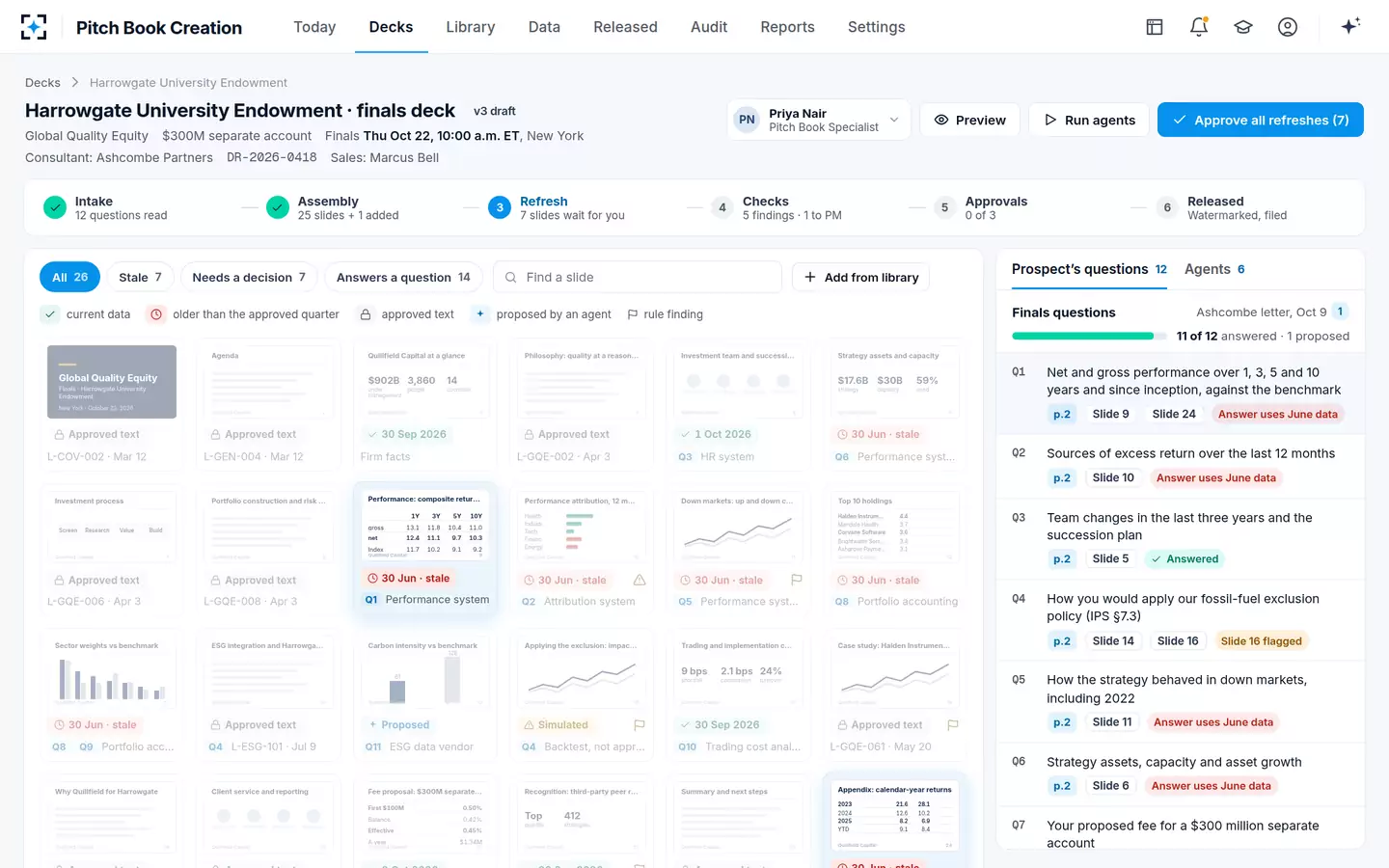Image resolution: width=1389 pixels, height=868 pixels.
Task: Open the Reports tab
Action: (x=787, y=27)
